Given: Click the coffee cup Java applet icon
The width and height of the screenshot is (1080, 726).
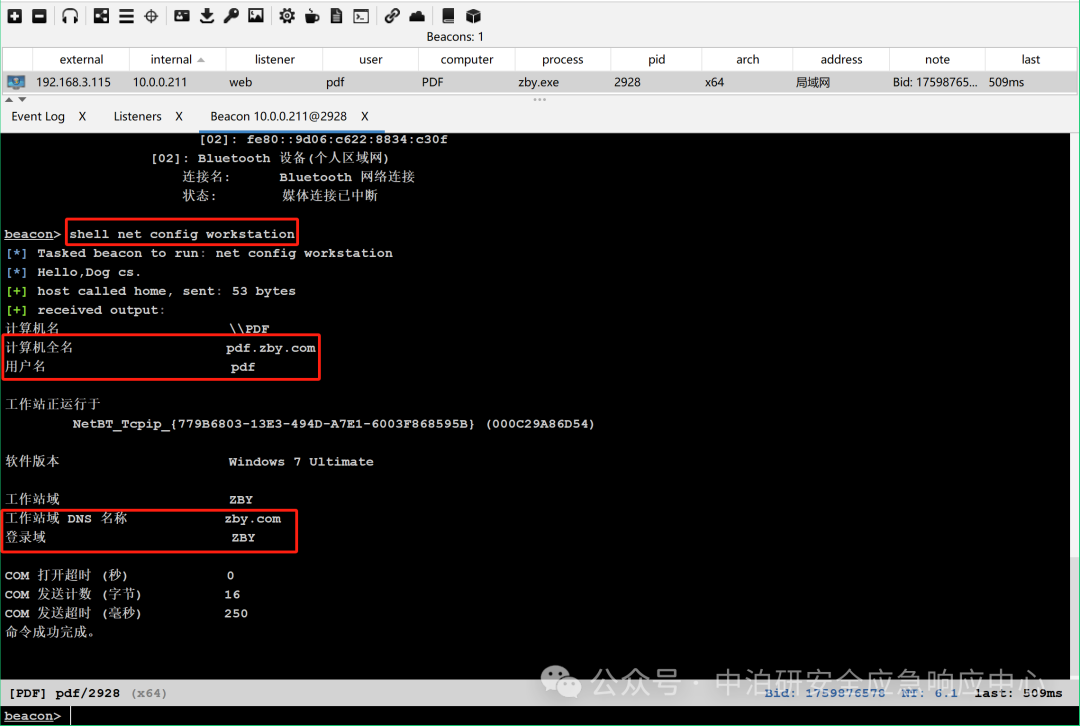Looking at the screenshot, I should pyautogui.click(x=312, y=15).
